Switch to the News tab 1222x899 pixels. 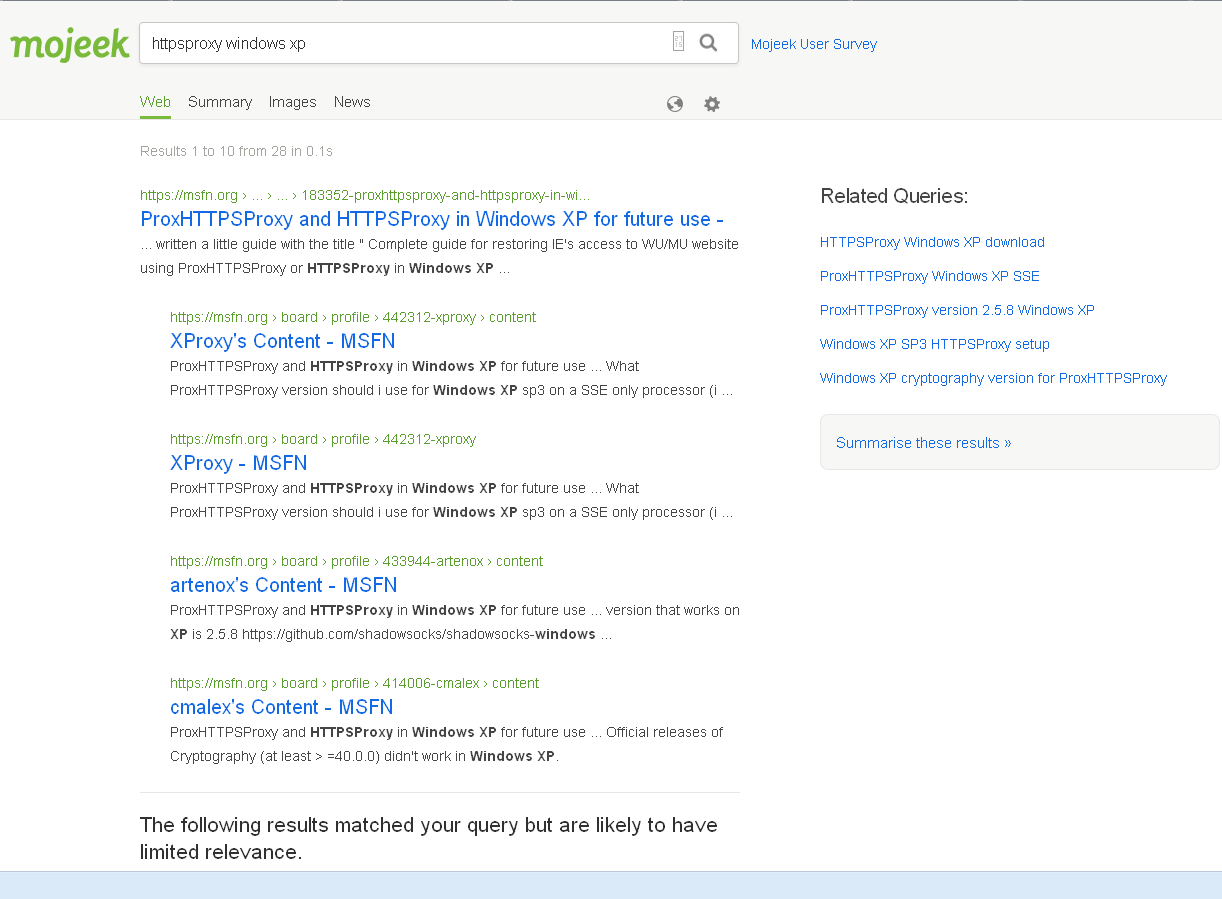352,102
